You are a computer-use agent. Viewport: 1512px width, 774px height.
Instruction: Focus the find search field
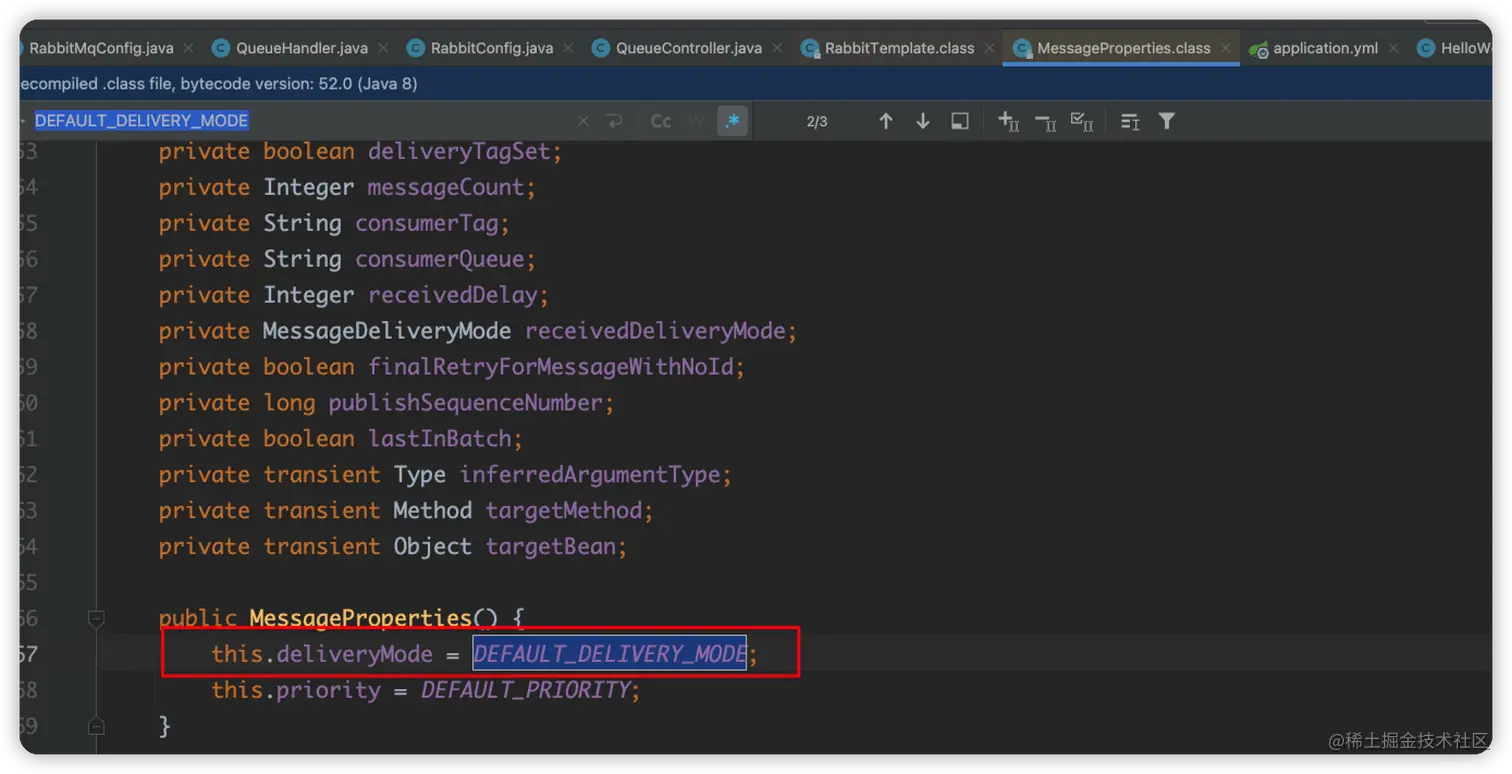click(300, 121)
